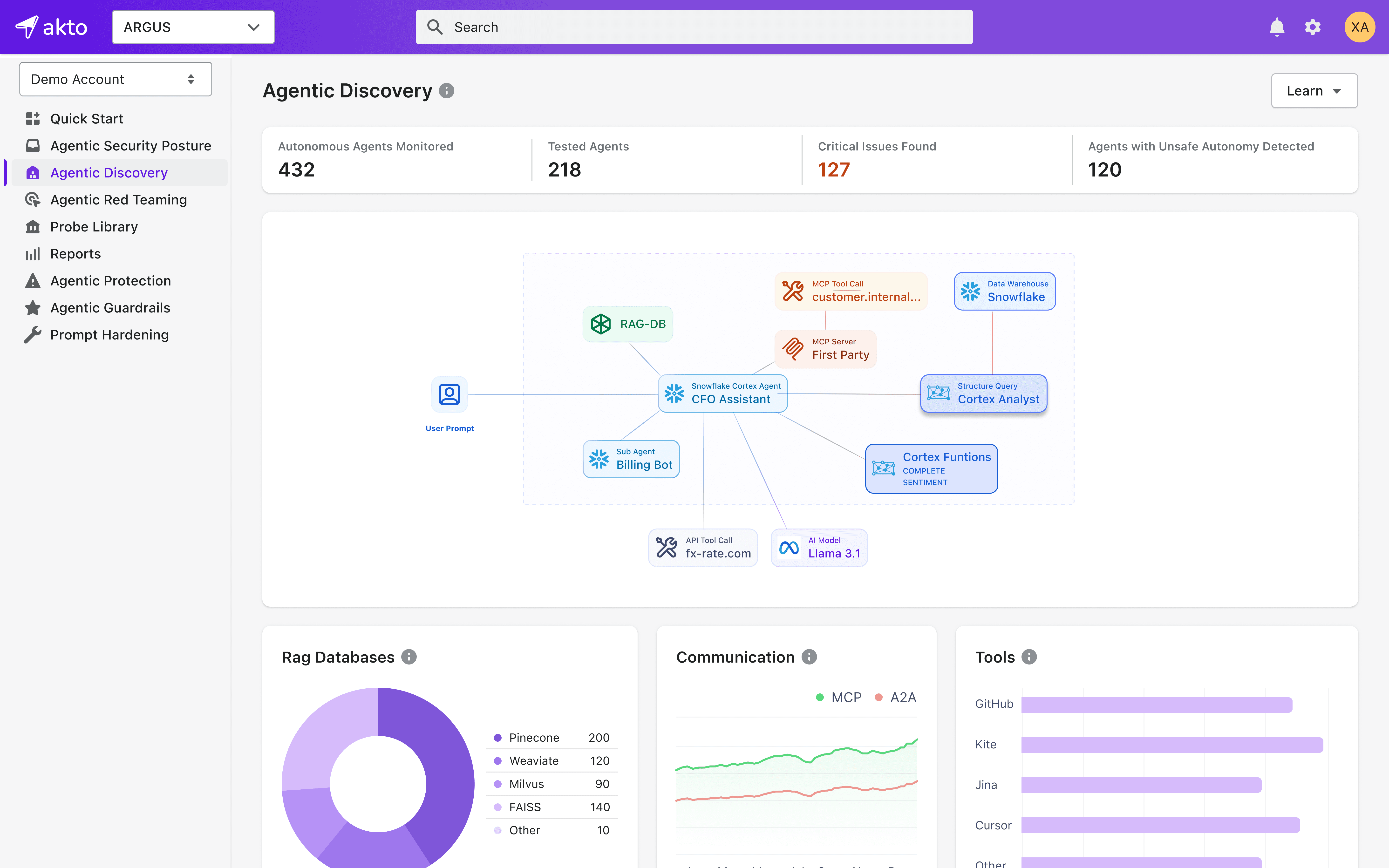This screenshot has height=868, width=1389.
Task: Click the Communication info icon
Action: (x=809, y=657)
